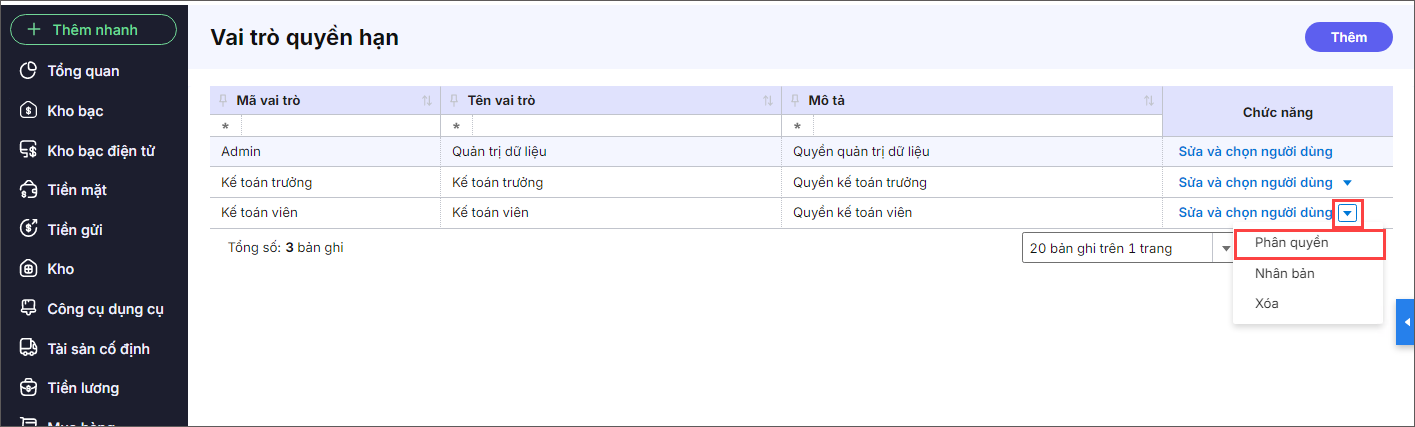Toggle pin on the Tên vai trò column
Viewport: 1415px width, 427px height.
455,101
